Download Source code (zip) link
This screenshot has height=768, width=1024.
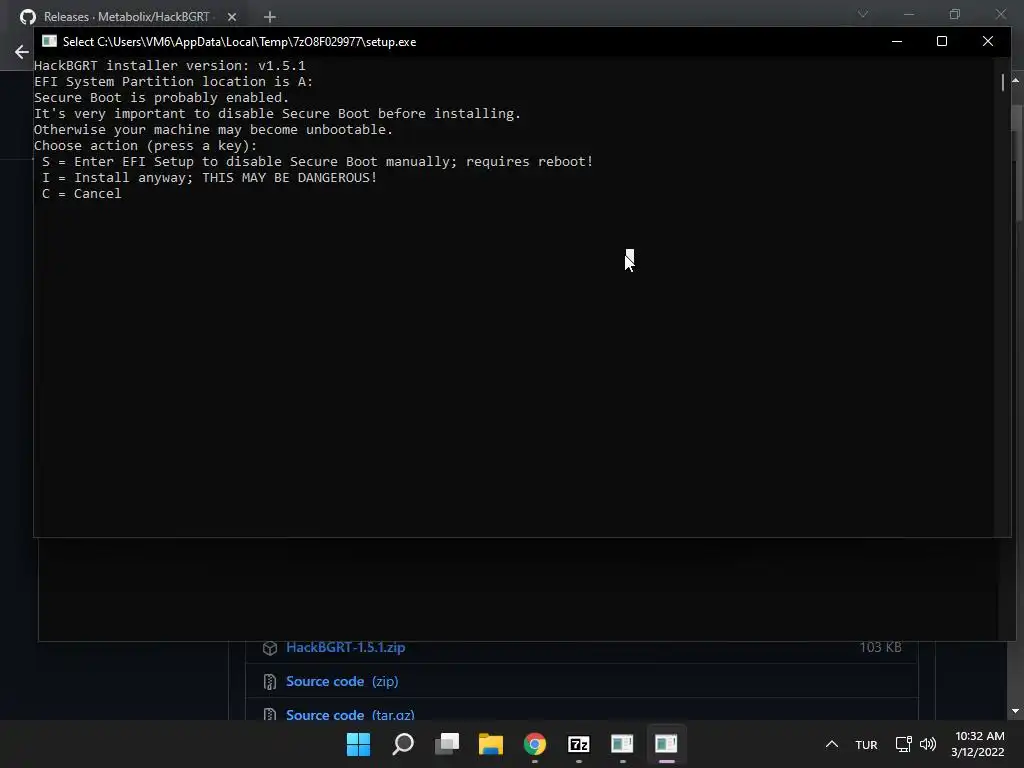click(x=342, y=681)
